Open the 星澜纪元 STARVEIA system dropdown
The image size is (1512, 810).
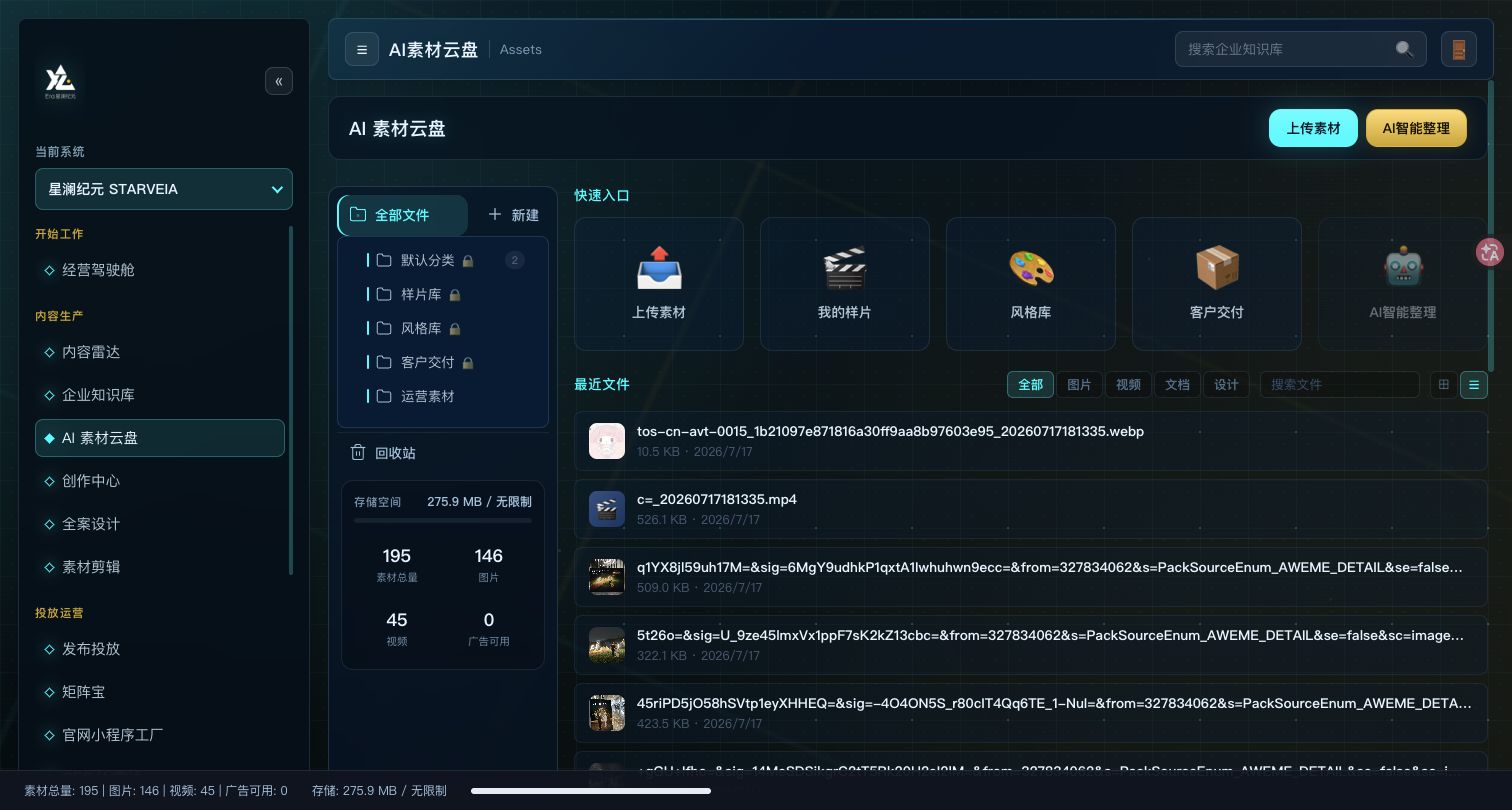pyautogui.click(x=164, y=189)
